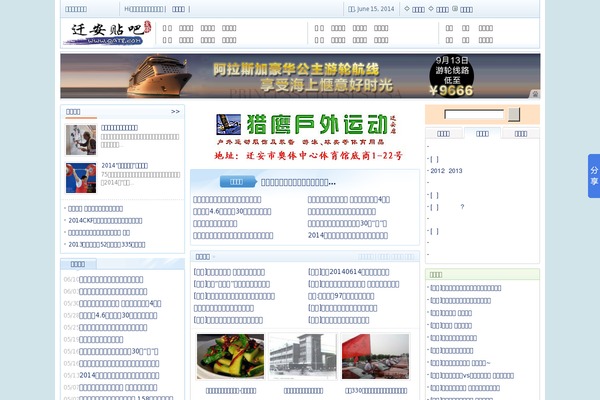Screen dimensions: 600x400
Task: Open the 猎鹰户外运动 outdoor sports advertisement
Action: coord(306,136)
